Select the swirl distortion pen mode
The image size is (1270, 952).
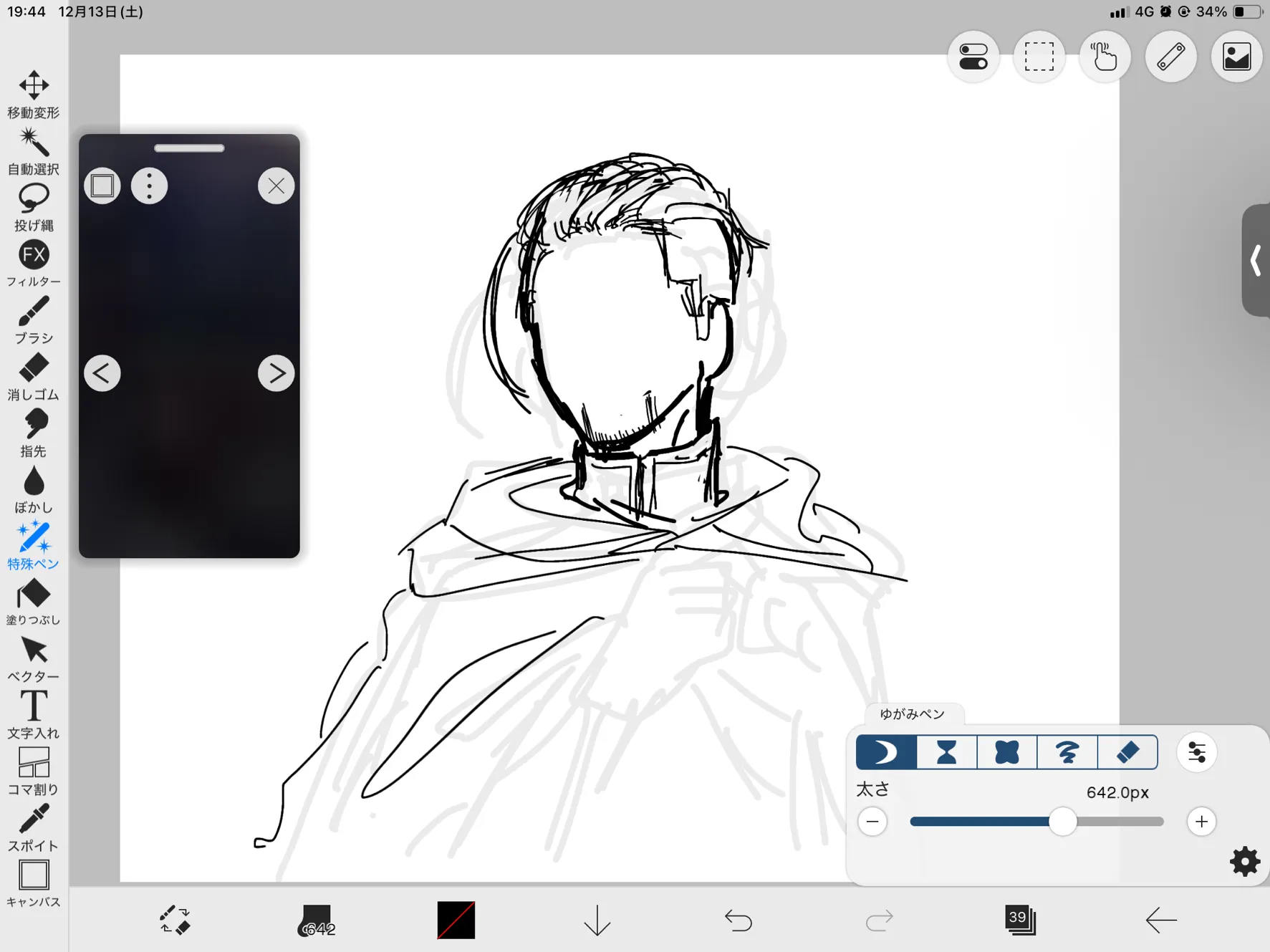point(1067,752)
